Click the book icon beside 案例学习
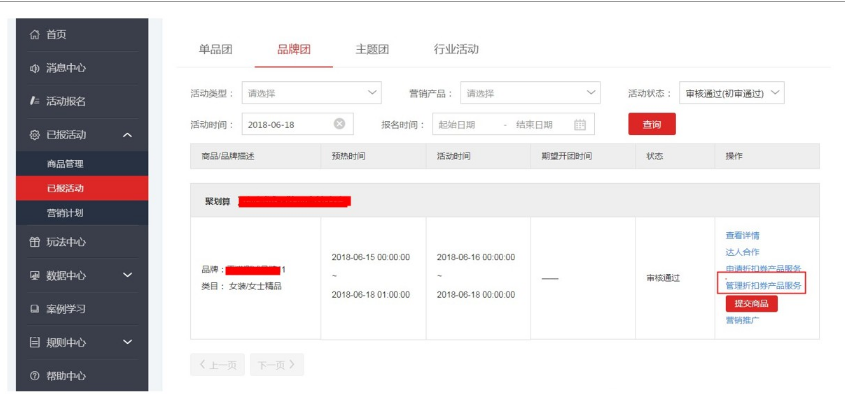Image resolution: width=845 pixels, height=396 pixels. 34,309
